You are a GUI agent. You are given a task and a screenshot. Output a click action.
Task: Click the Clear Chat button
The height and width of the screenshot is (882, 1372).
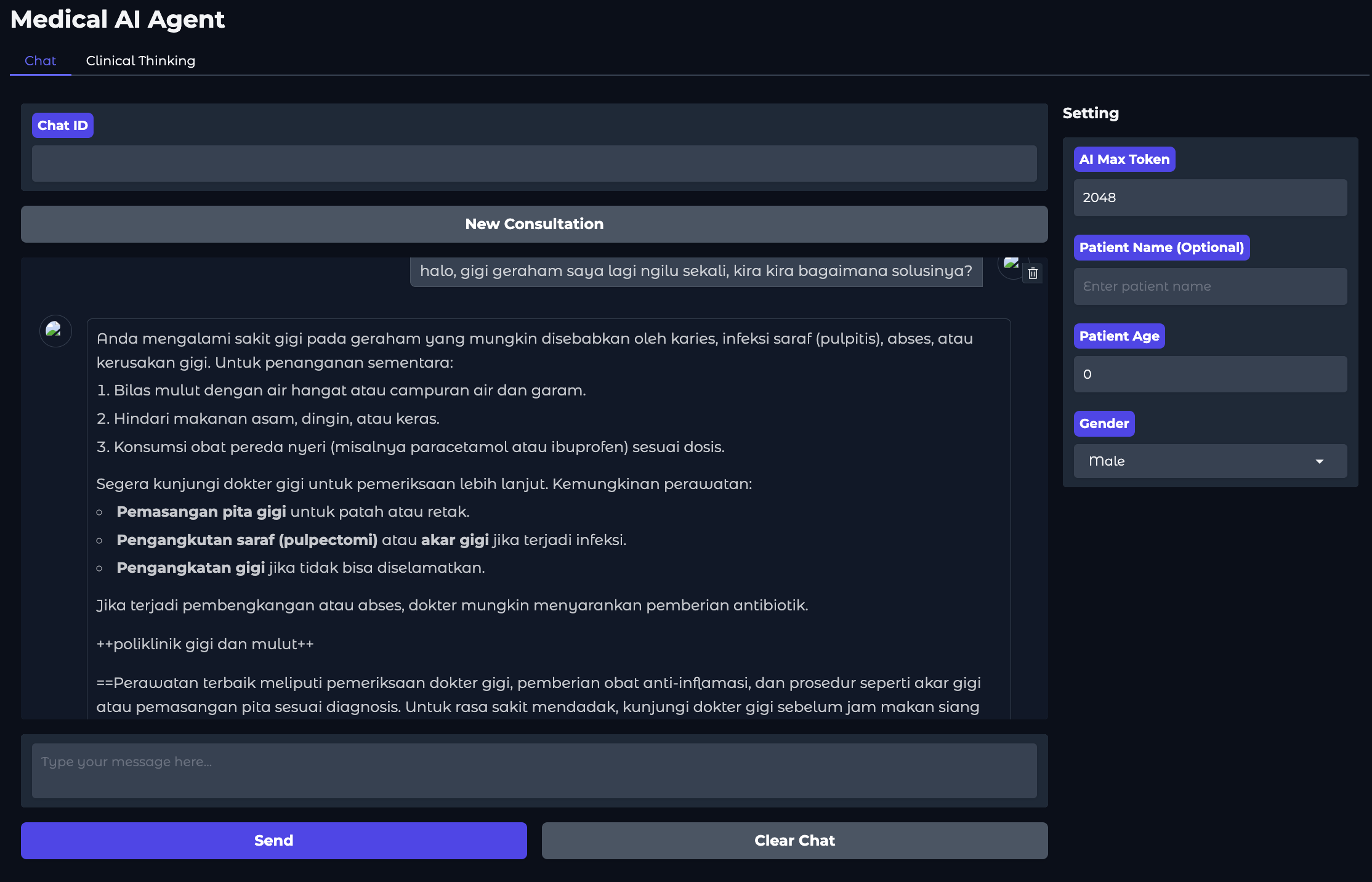click(794, 840)
